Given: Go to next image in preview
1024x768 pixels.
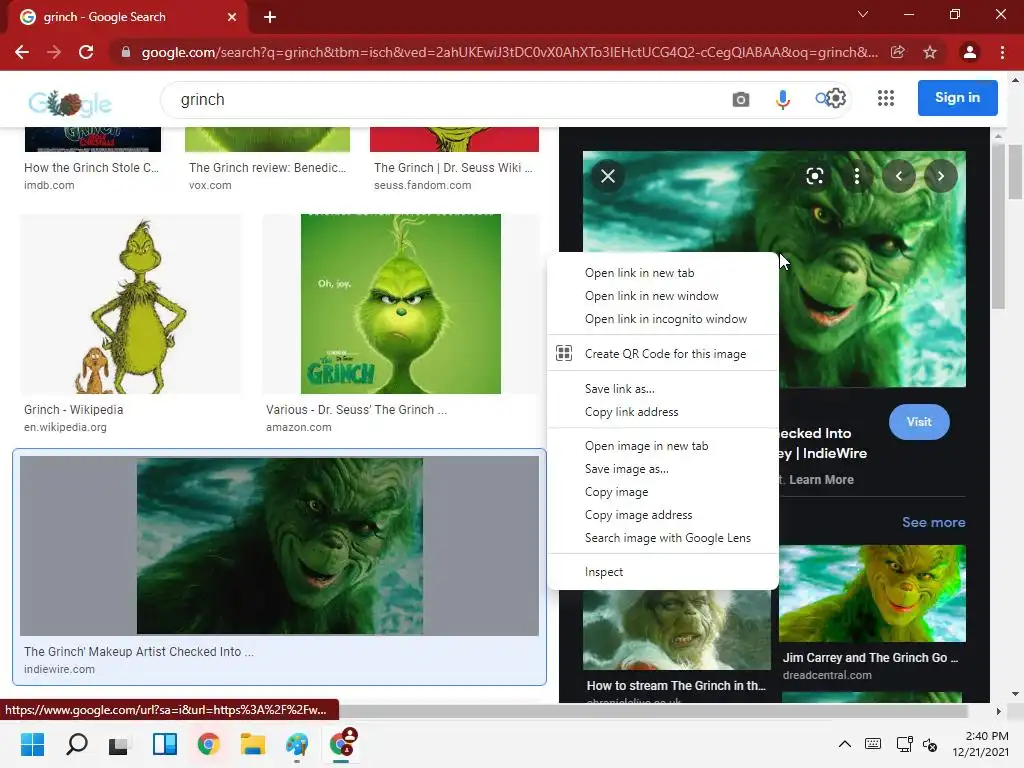Looking at the screenshot, I should click(x=940, y=176).
